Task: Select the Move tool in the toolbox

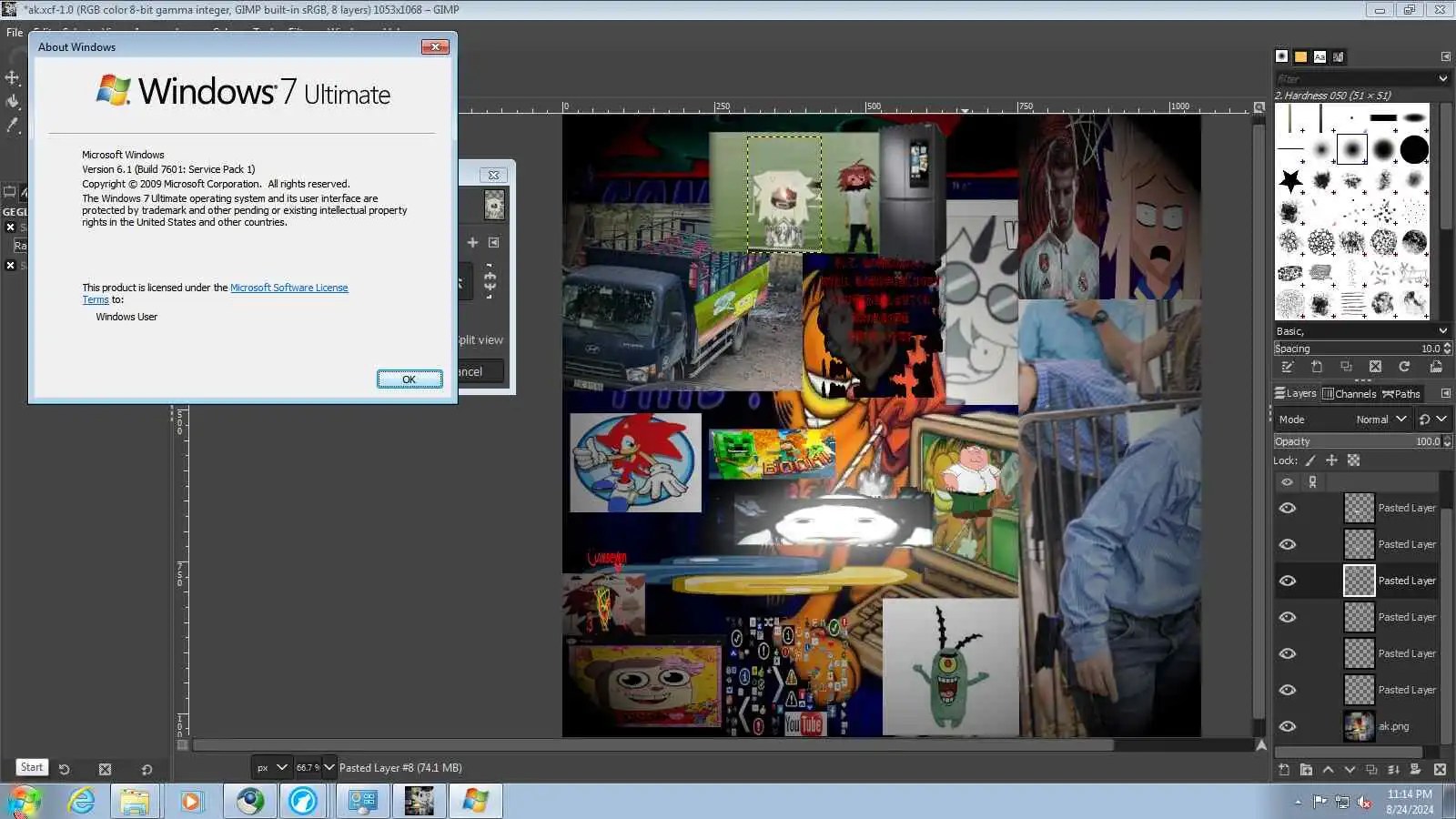Action: 13,78
